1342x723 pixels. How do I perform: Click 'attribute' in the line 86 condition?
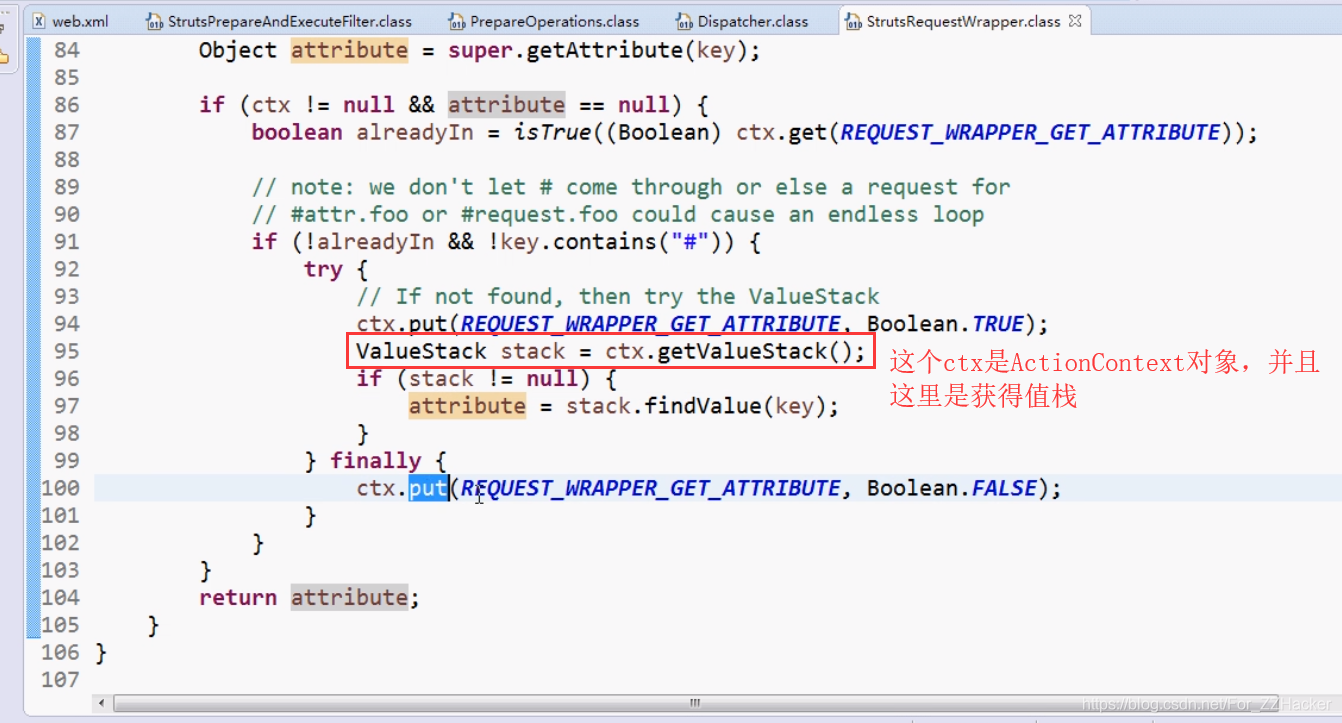506,105
